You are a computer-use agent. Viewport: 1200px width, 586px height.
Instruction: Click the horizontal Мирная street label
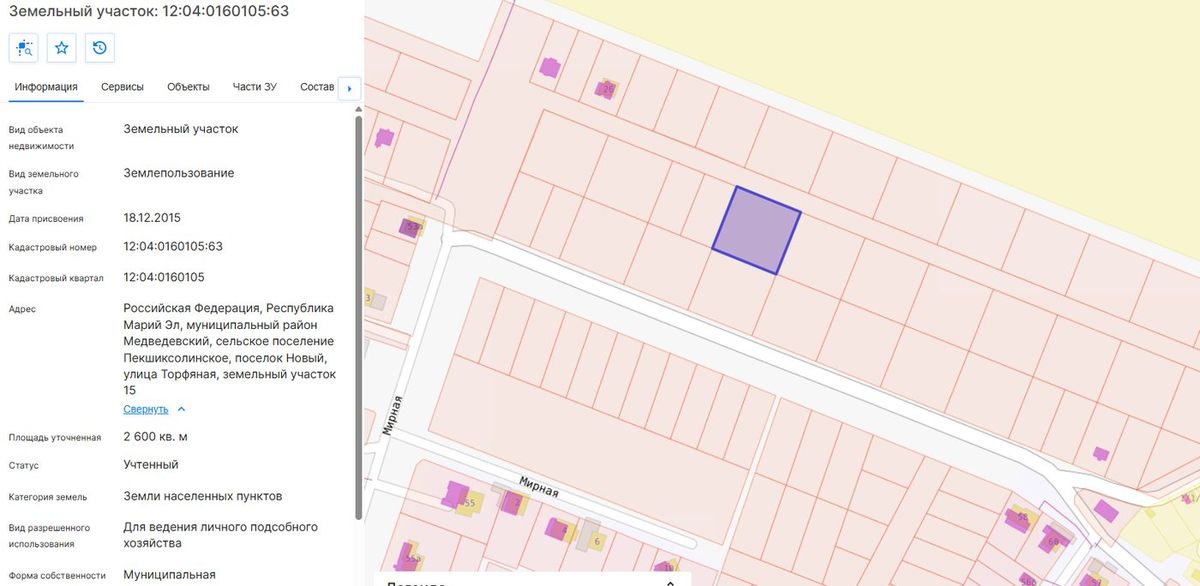click(538, 486)
